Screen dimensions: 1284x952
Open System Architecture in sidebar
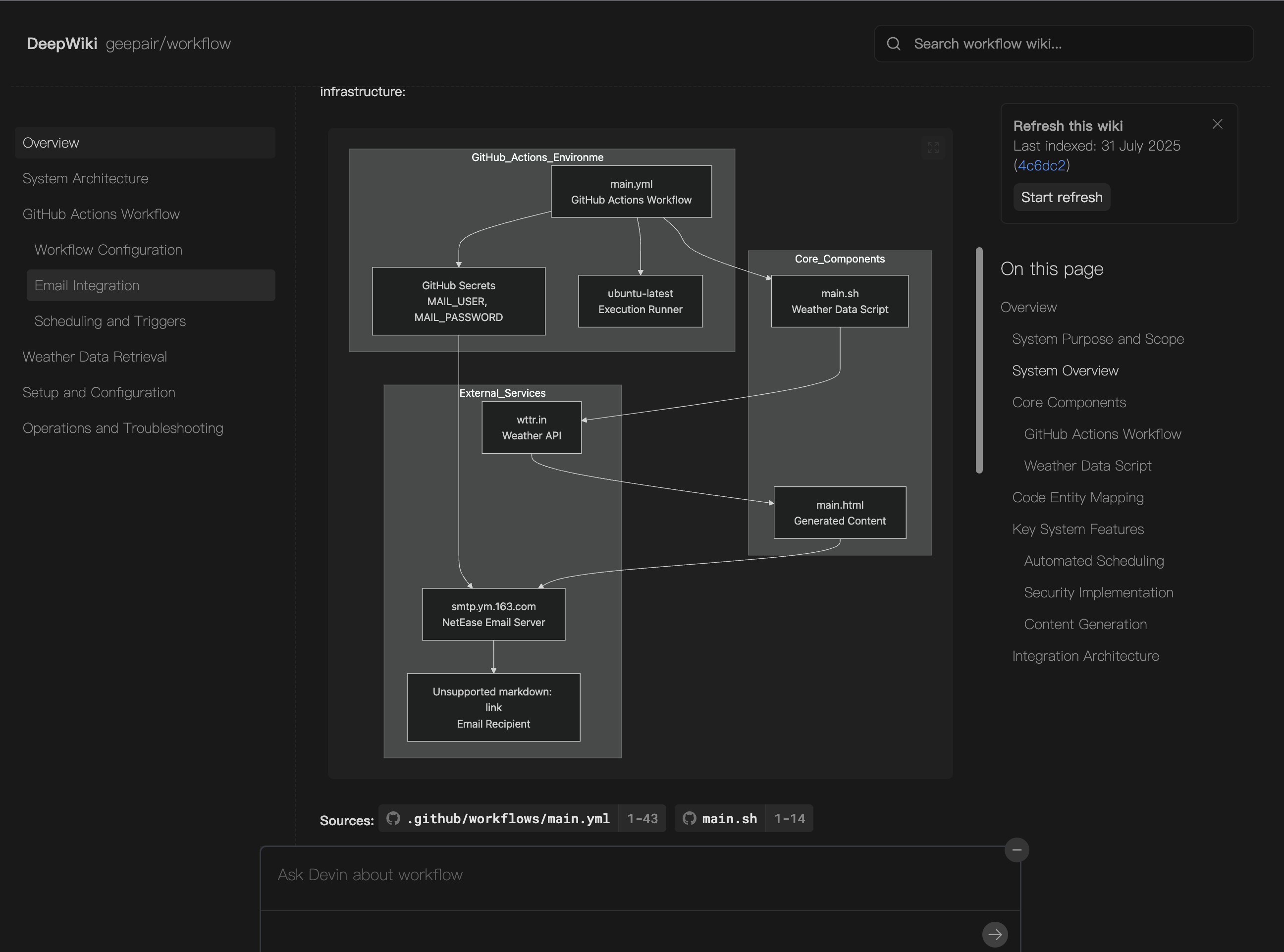[x=85, y=179]
